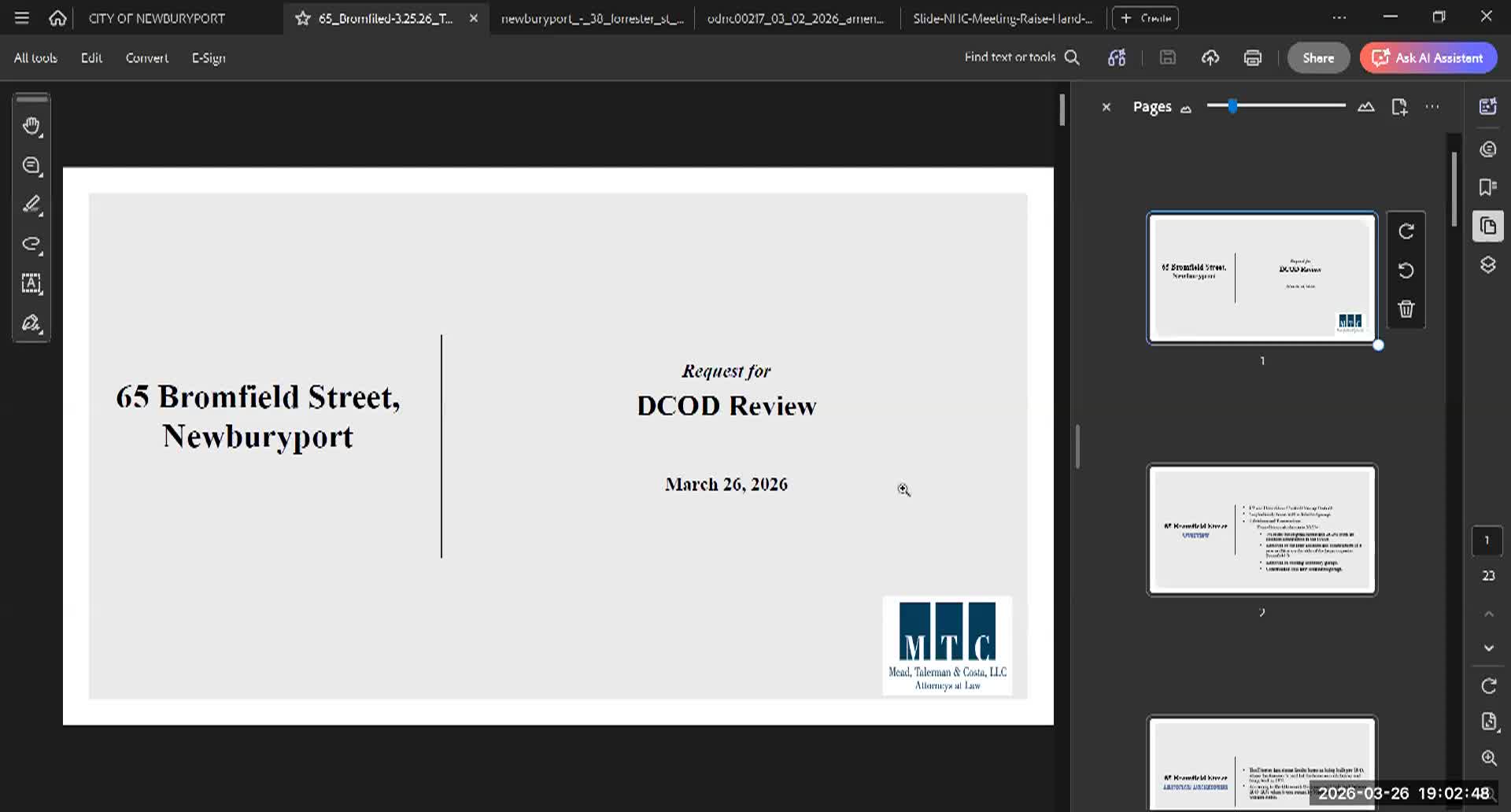Delete page 1 using trash icon

(x=1406, y=308)
